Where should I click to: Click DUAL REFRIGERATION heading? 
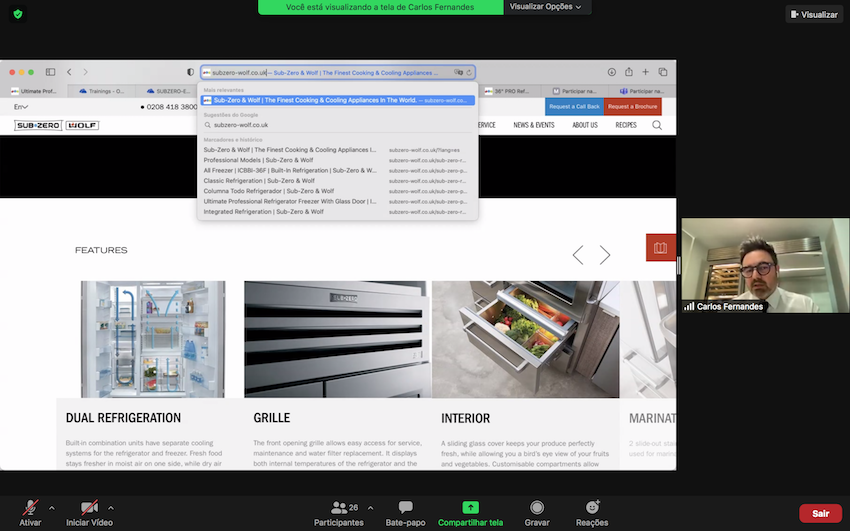[123, 418]
